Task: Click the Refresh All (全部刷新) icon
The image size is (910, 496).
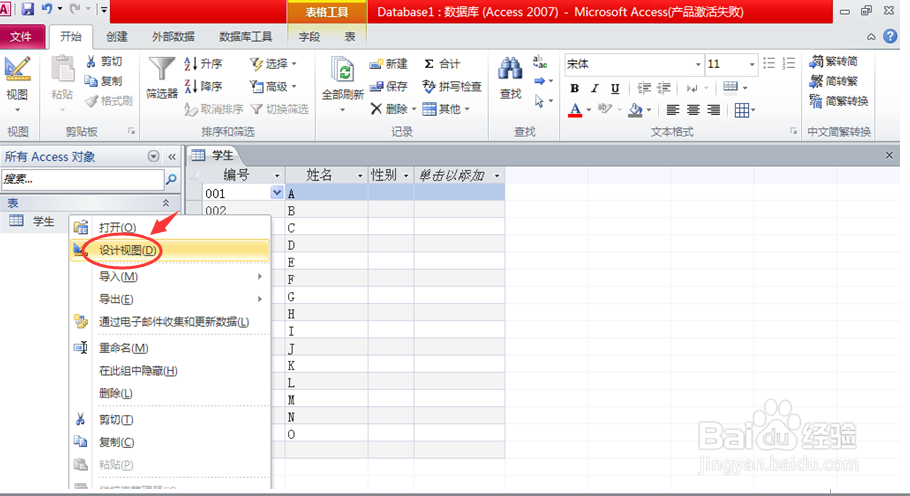Action: click(x=342, y=70)
